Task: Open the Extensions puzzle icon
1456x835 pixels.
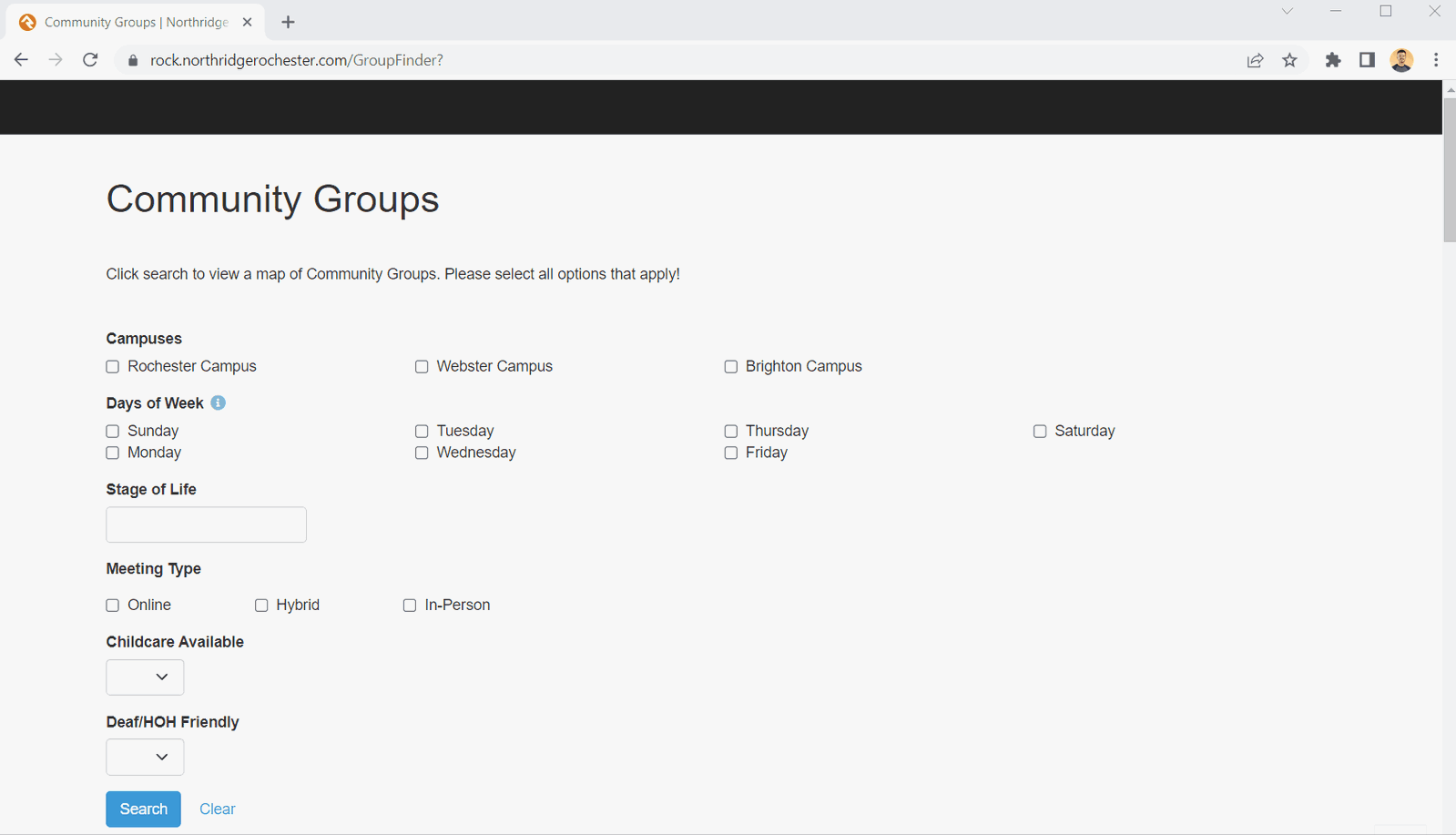Action: click(1333, 60)
